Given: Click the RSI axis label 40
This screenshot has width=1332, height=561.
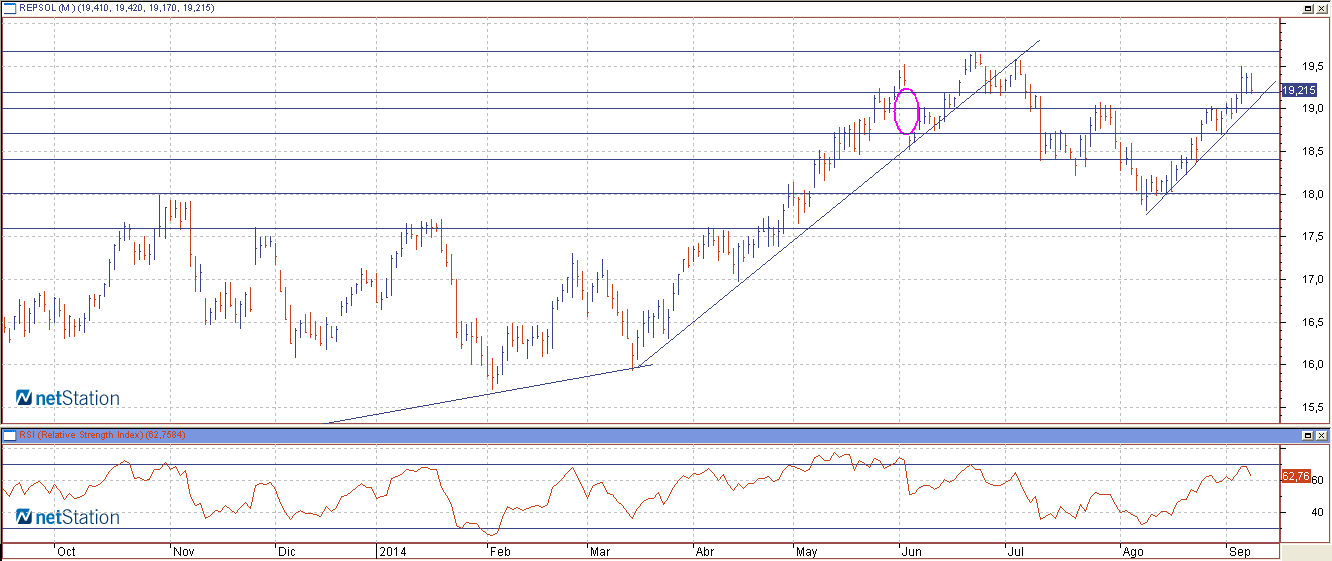Looking at the screenshot, I should [x=1318, y=512].
